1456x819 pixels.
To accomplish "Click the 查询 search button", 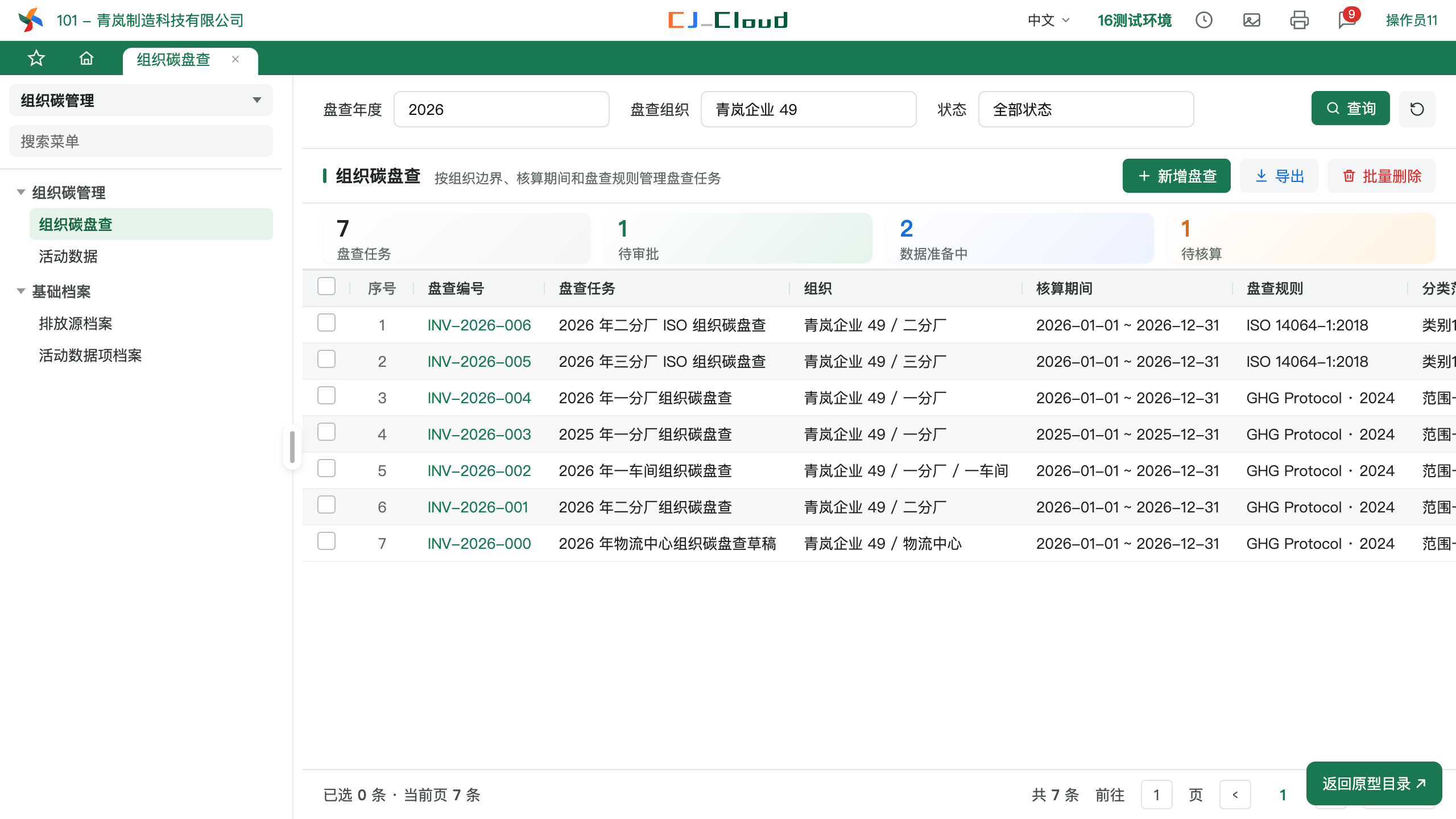I will coord(1350,108).
